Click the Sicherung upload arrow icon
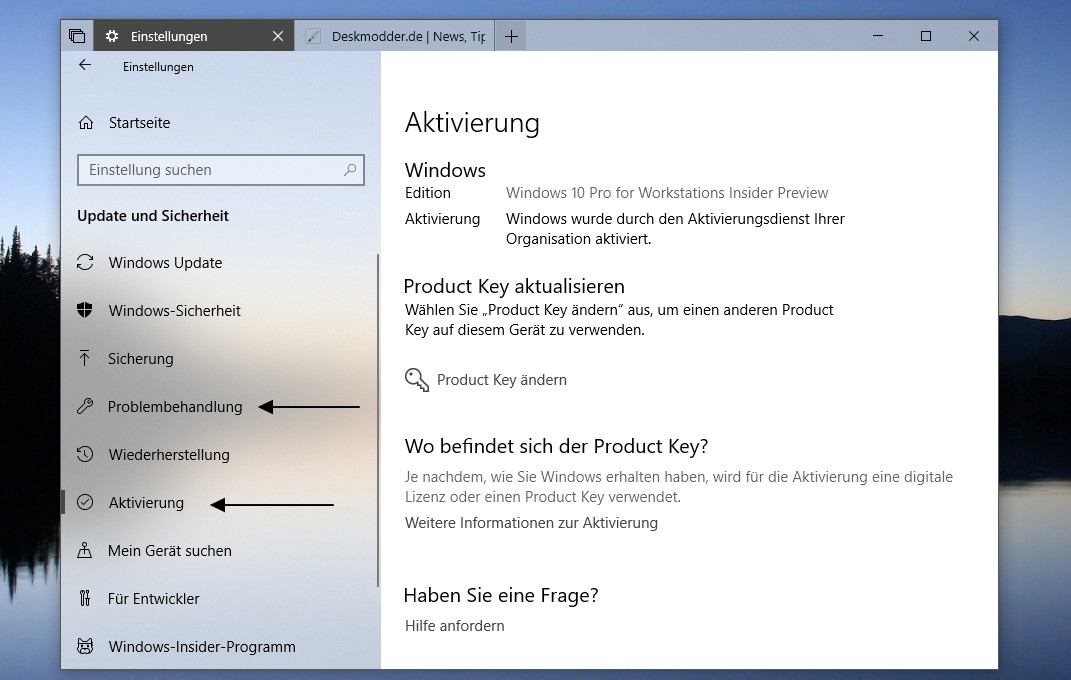The height and width of the screenshot is (680, 1071). tap(85, 358)
